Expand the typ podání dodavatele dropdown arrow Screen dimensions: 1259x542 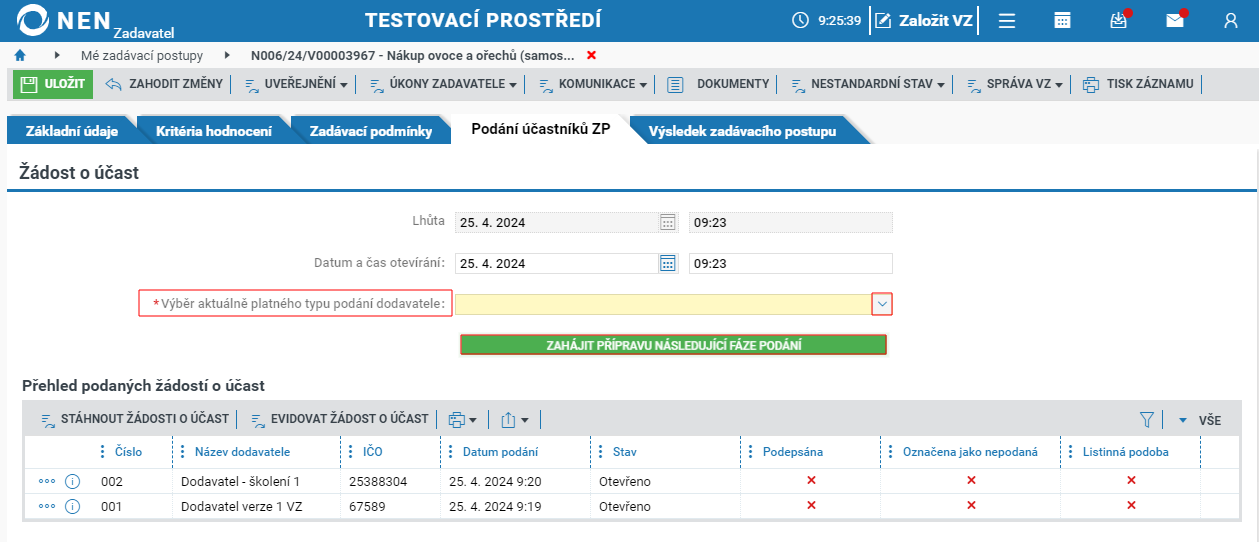[x=882, y=304]
